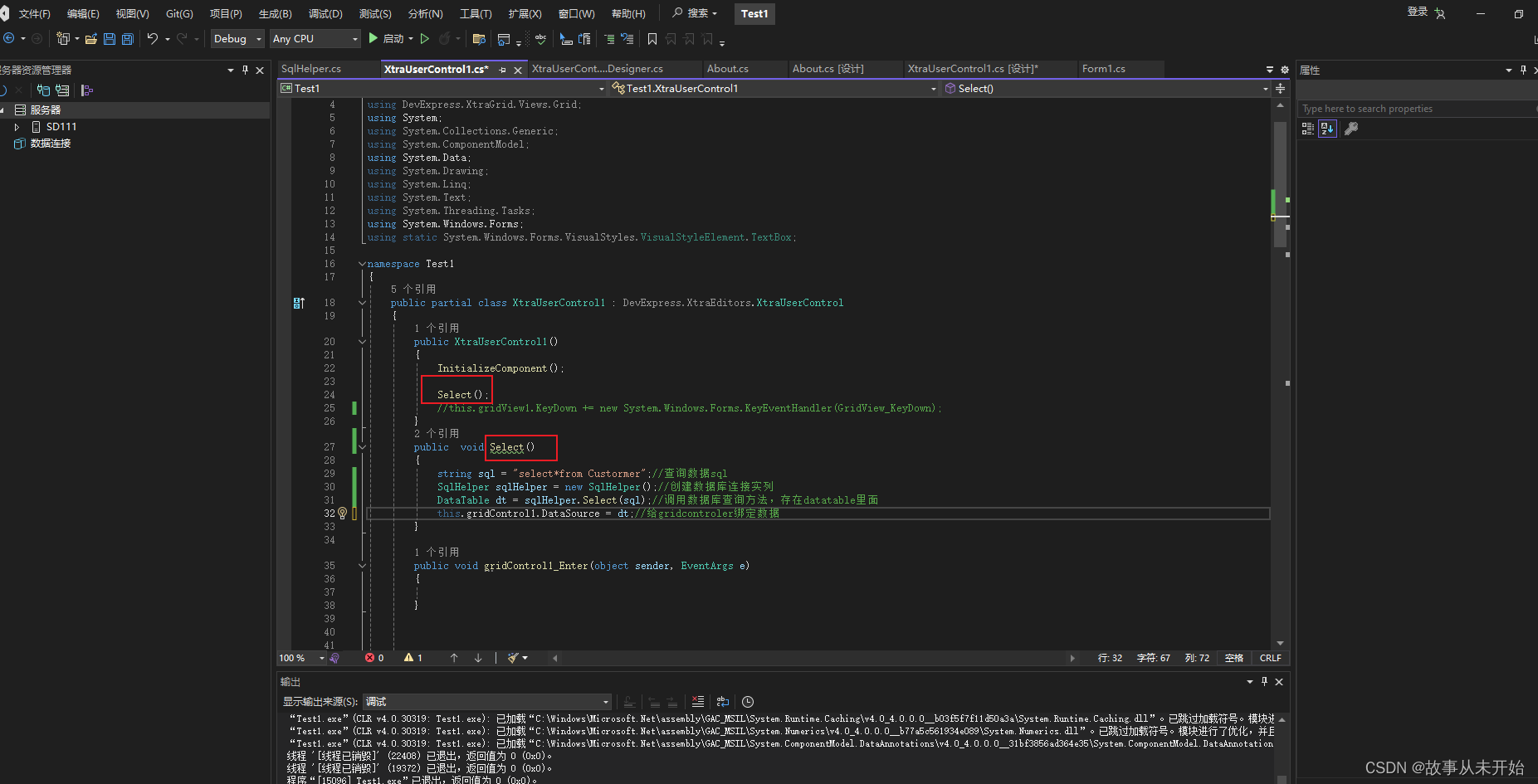This screenshot has height=784, width=1538.
Task: Open the 调试(D) menu
Action: [x=325, y=13]
